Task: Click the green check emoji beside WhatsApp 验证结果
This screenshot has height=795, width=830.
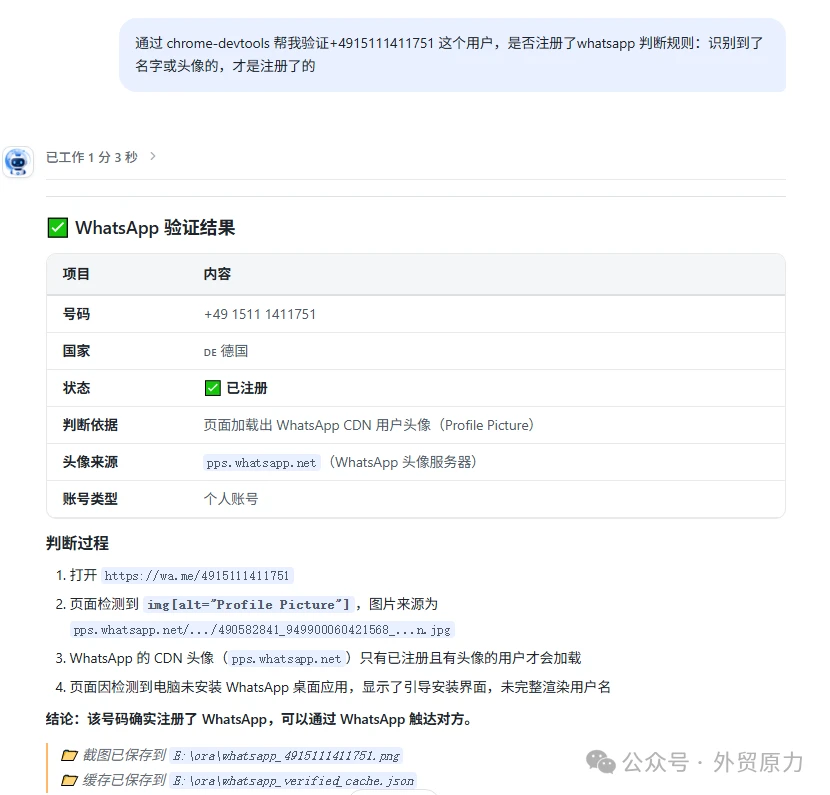Action: point(58,228)
